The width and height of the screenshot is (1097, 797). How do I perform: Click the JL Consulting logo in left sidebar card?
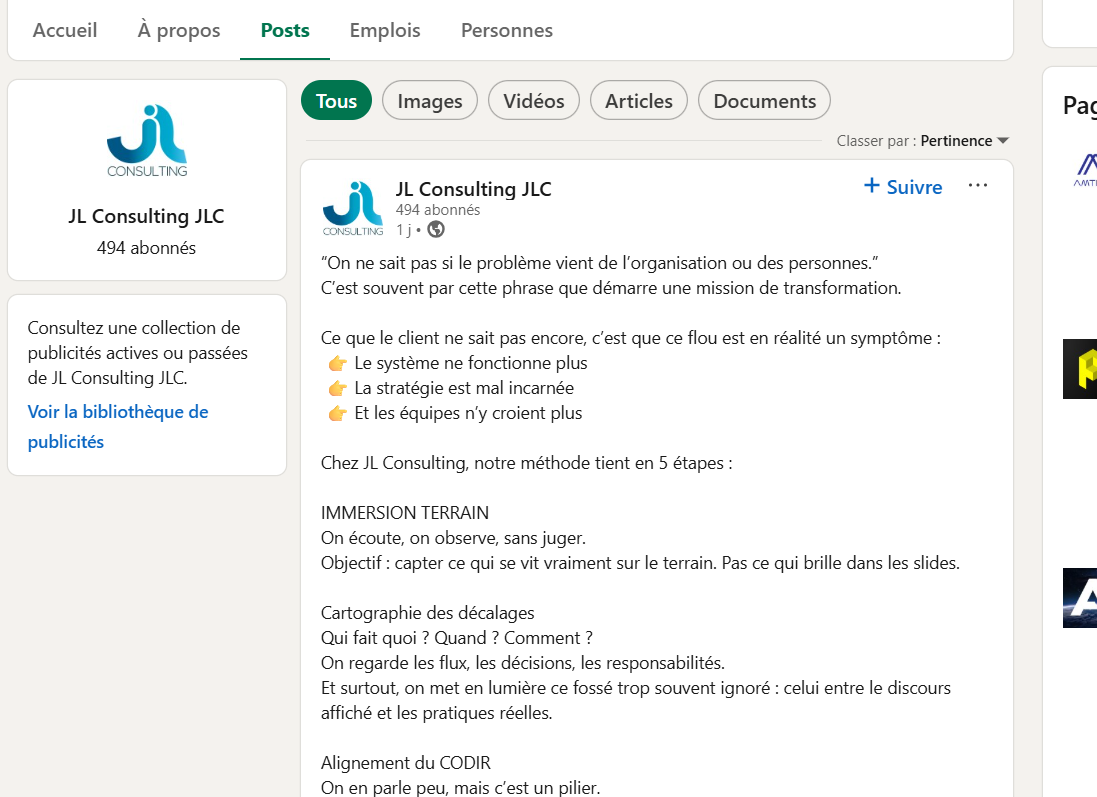click(147, 141)
